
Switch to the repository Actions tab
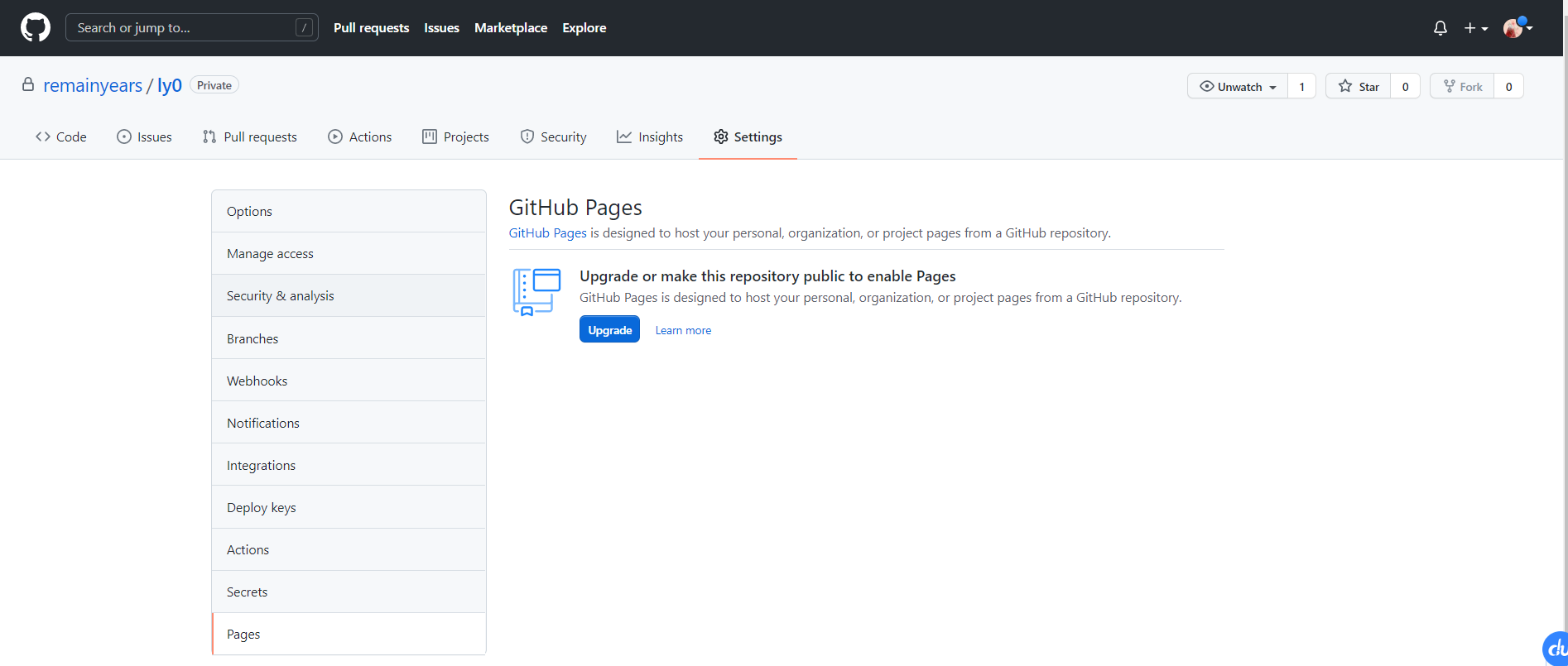coord(360,137)
